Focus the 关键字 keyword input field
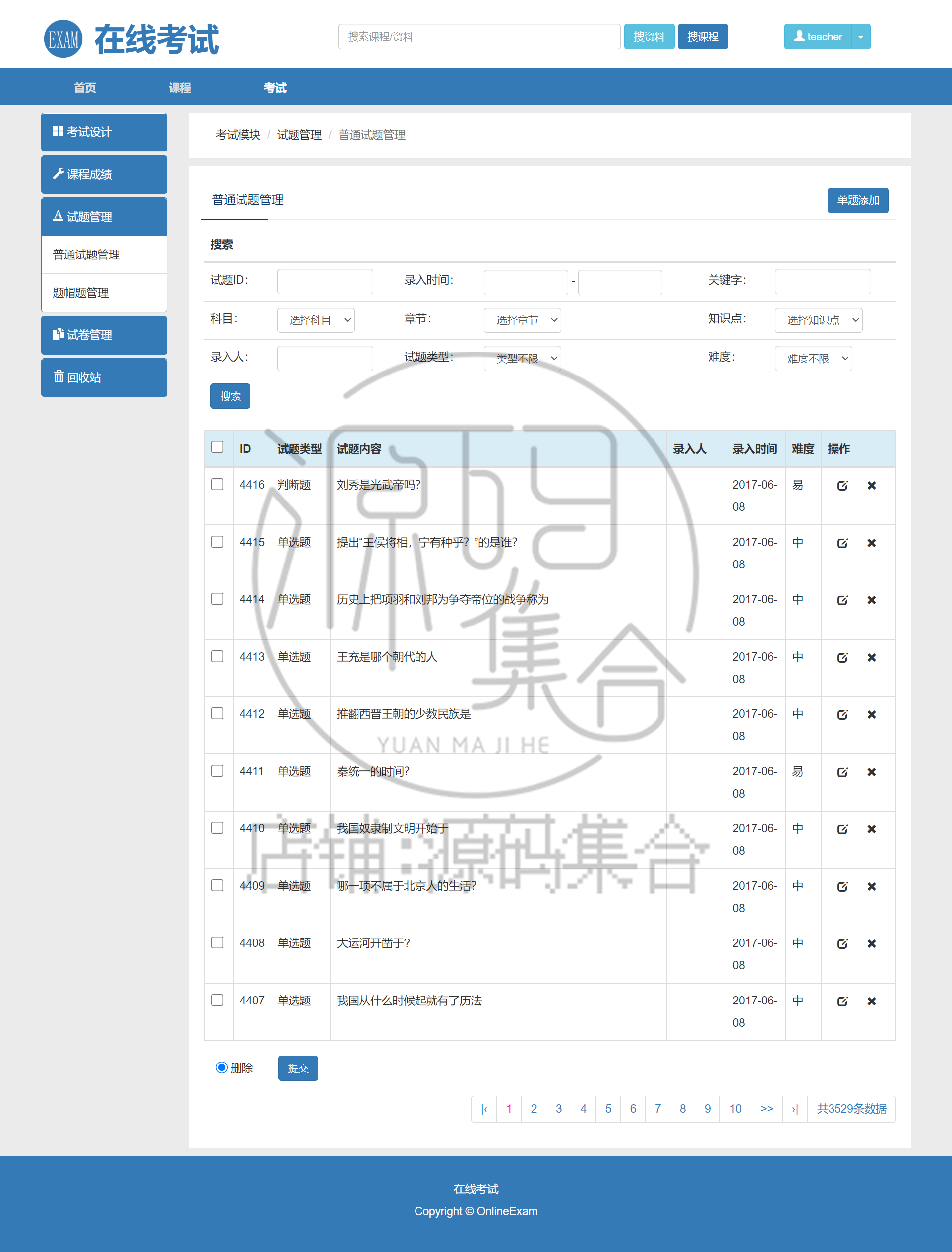Viewport: 952px width, 1252px height. (x=823, y=282)
